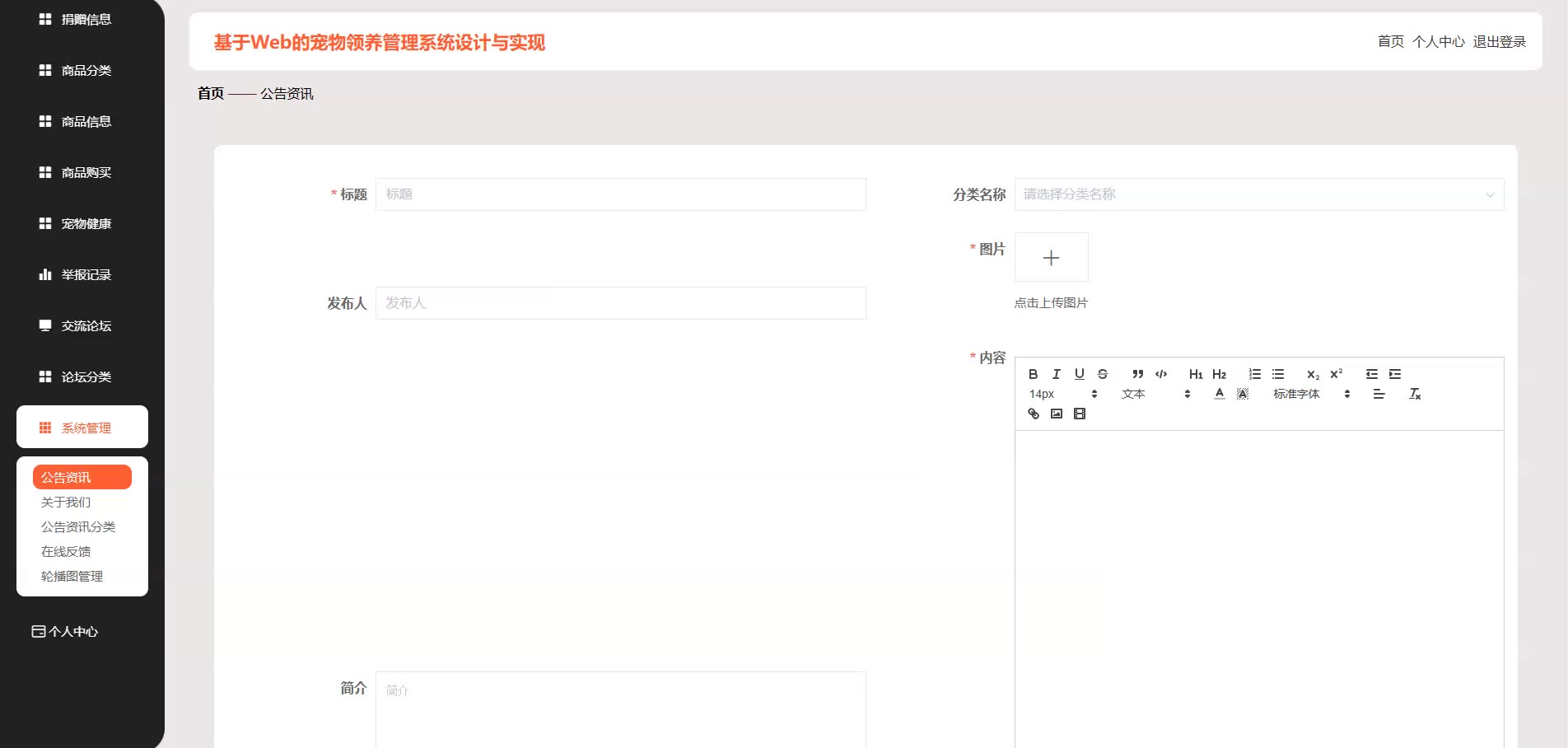
Task: Open 交流论坛 in the sidebar
Action: pos(82,325)
